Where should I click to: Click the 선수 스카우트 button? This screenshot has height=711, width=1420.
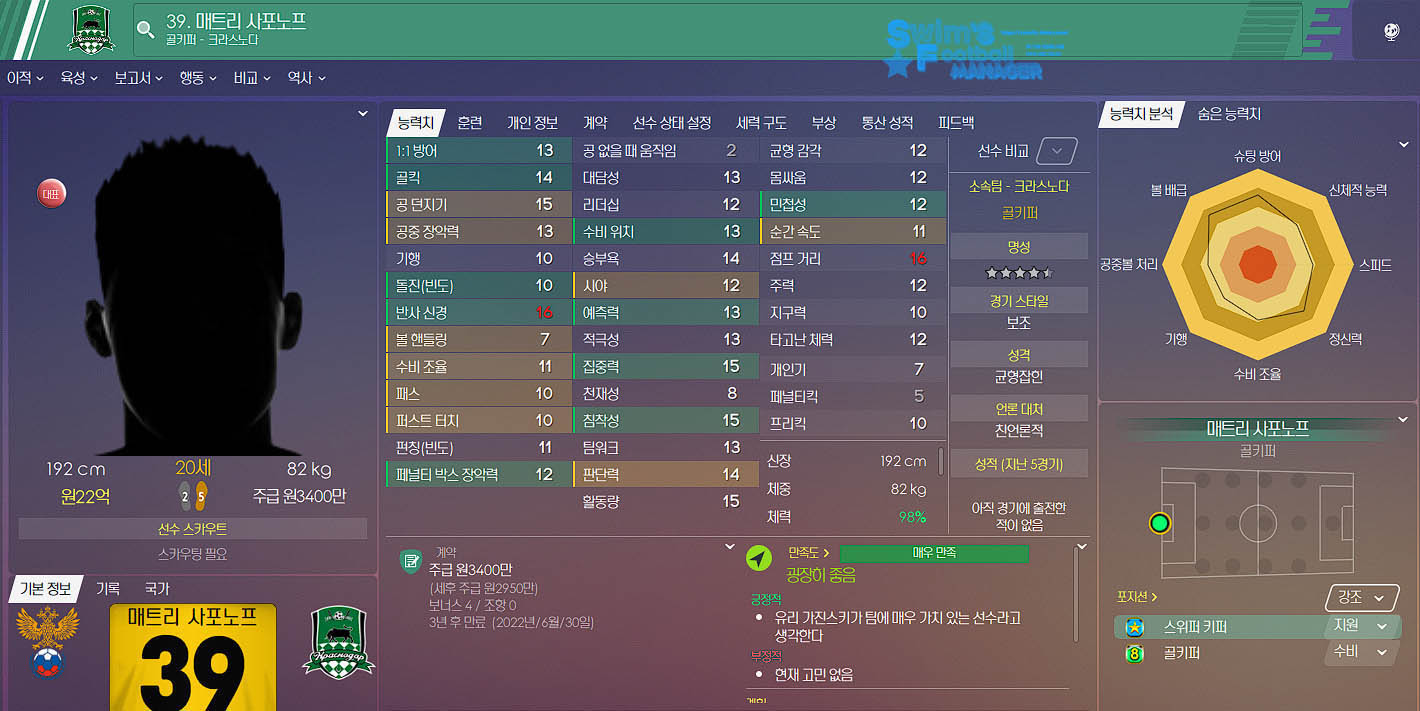pyautogui.click(x=193, y=529)
